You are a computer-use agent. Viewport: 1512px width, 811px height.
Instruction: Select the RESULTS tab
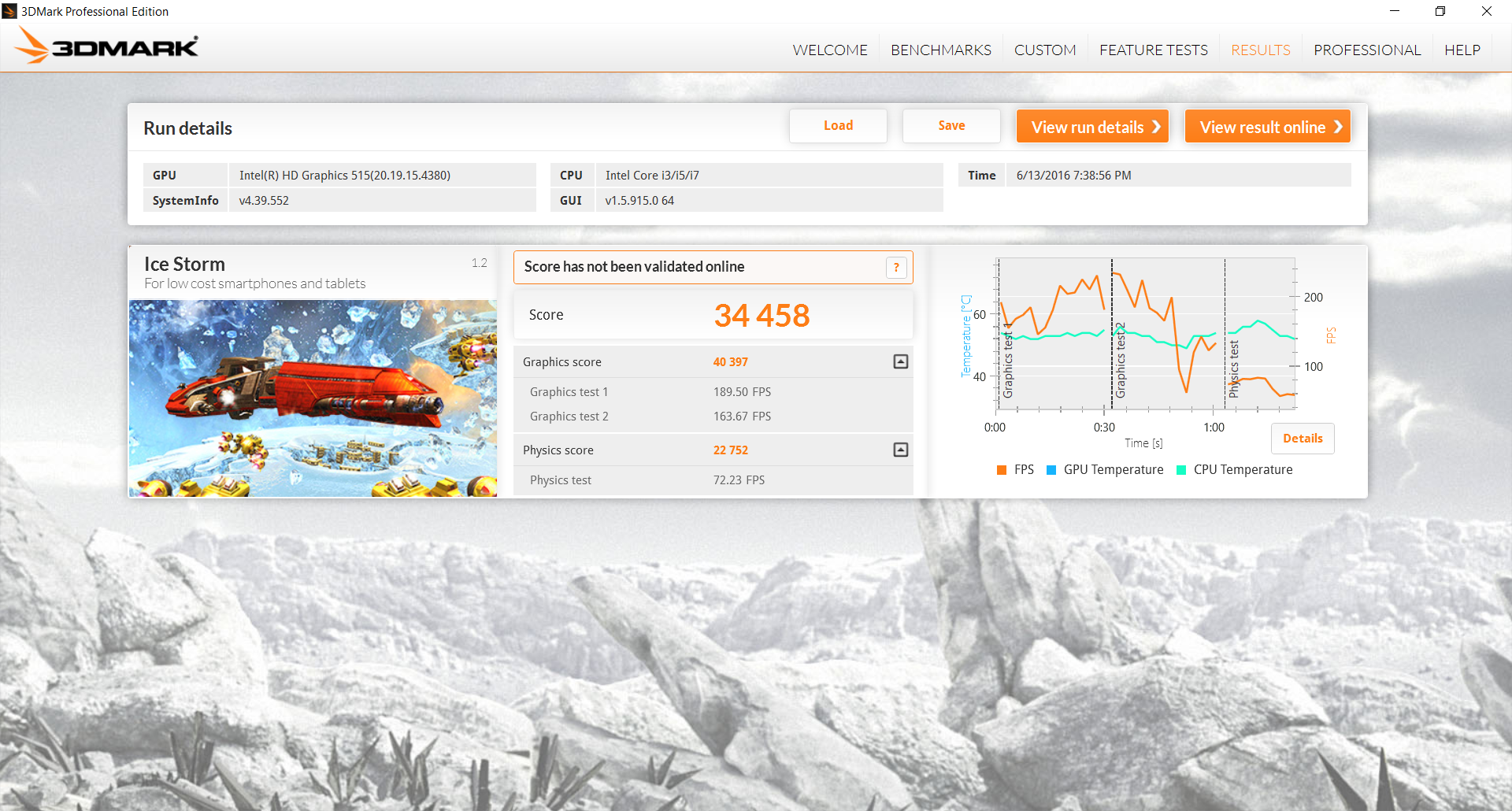point(1261,50)
